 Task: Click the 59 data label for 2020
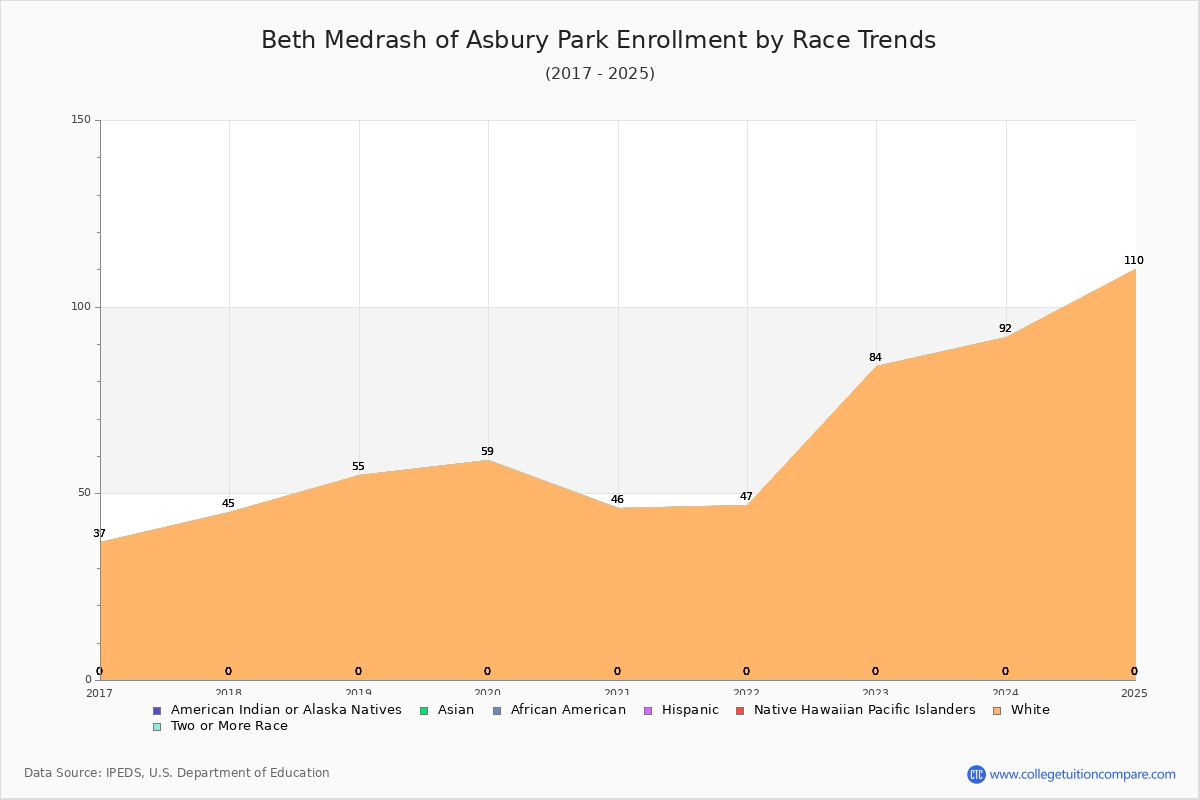(x=487, y=452)
